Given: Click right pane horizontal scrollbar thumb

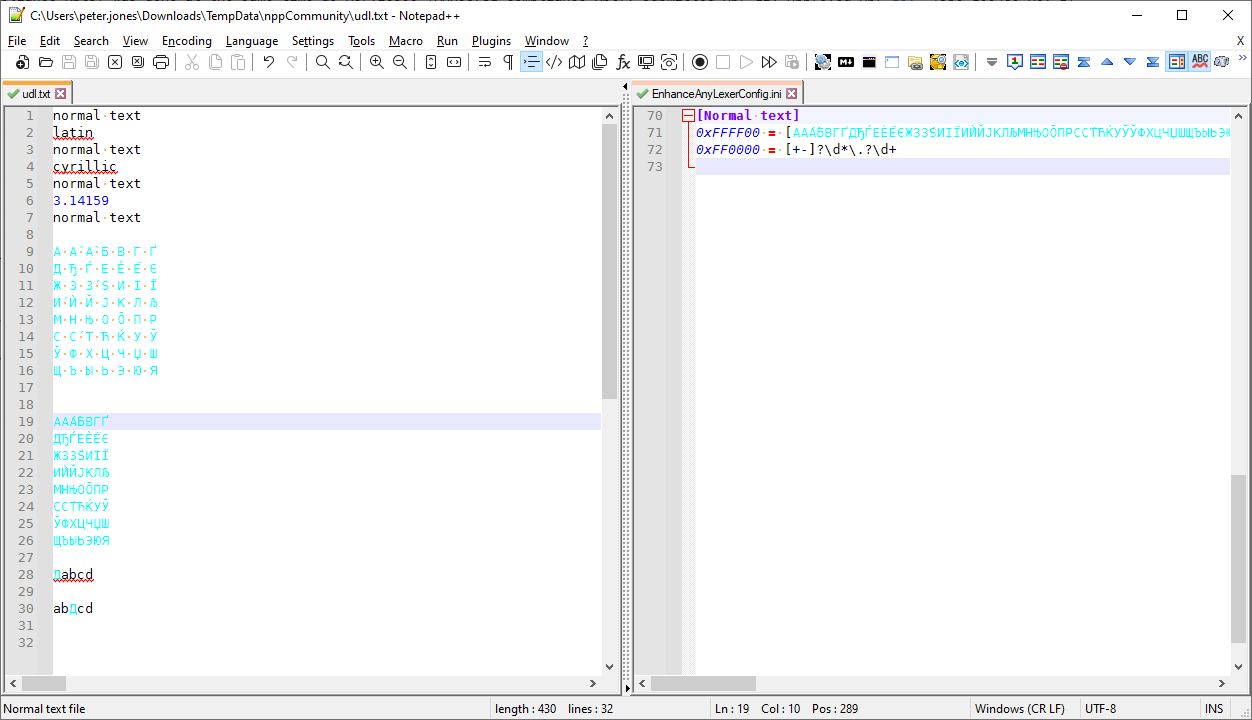Looking at the screenshot, I should pos(703,684).
